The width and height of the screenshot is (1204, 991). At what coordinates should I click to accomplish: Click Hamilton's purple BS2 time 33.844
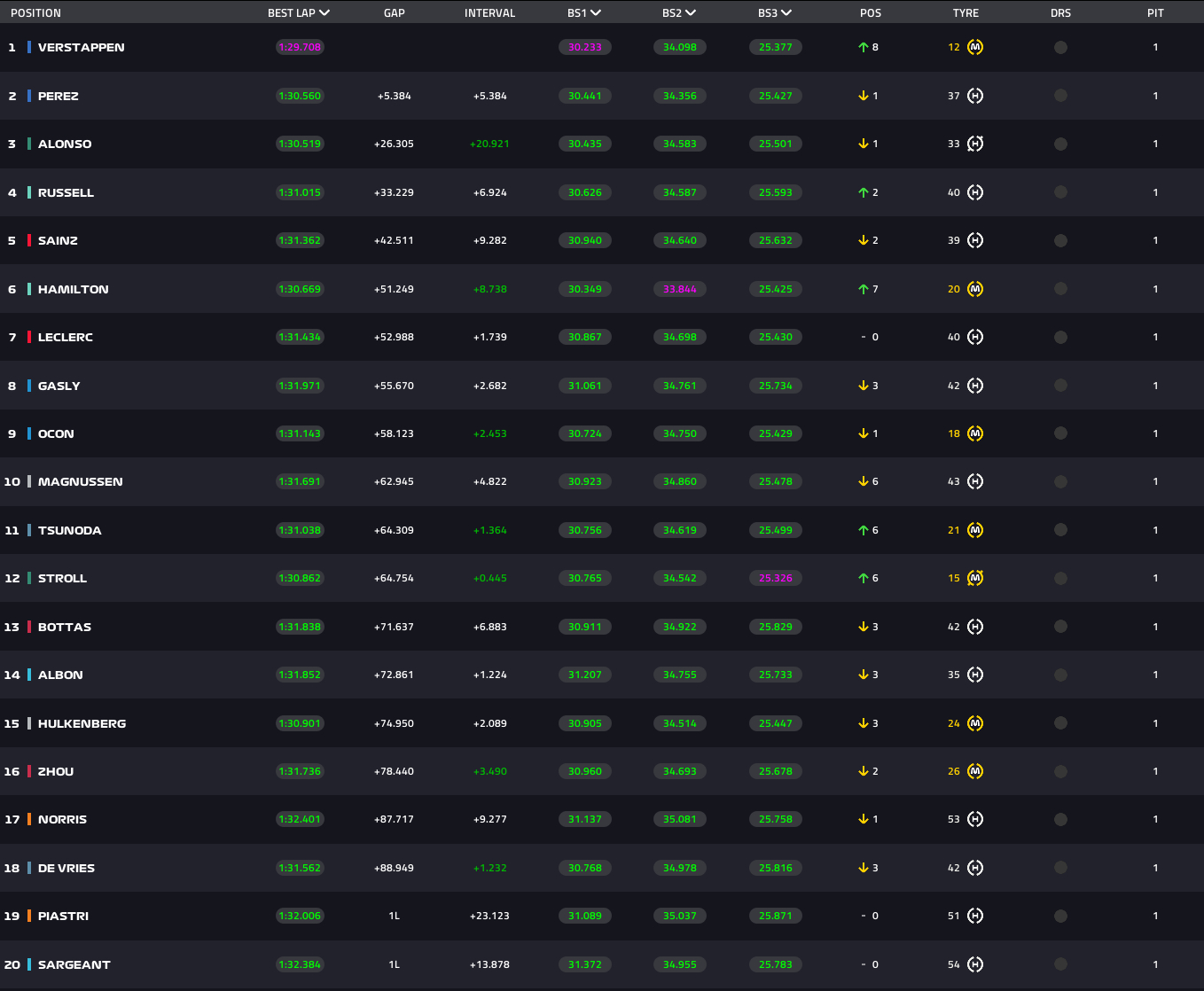[x=680, y=289]
